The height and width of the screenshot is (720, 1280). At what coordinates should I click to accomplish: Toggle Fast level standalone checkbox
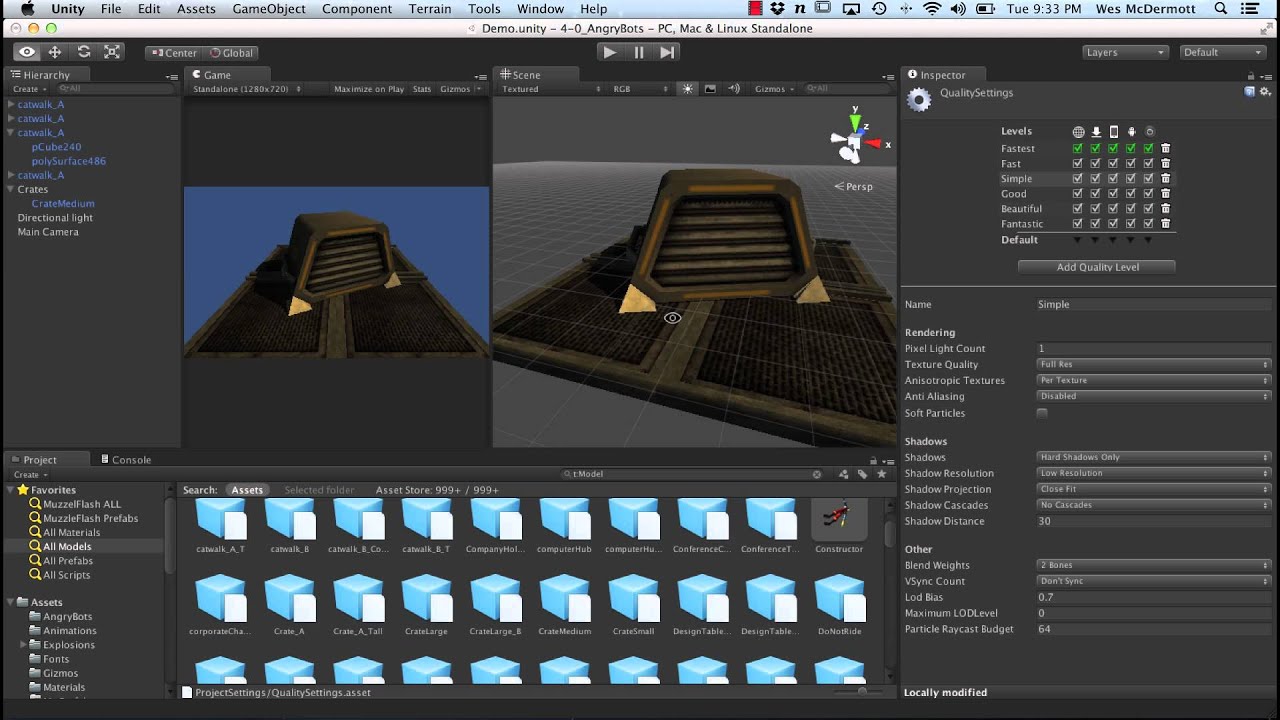(1095, 163)
